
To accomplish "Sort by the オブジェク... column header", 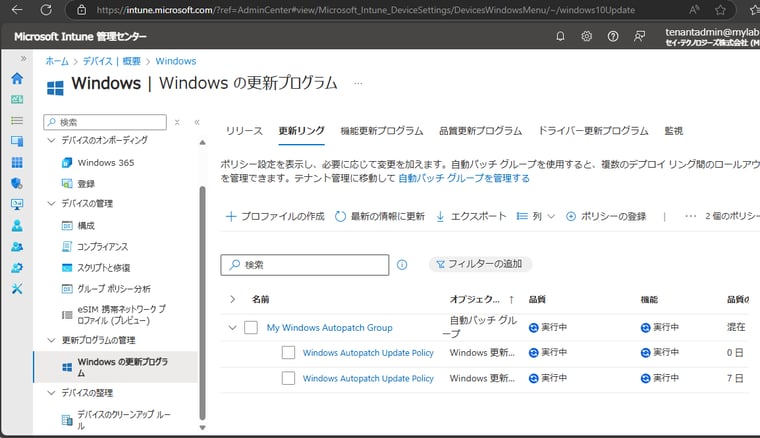I will tap(482, 299).
